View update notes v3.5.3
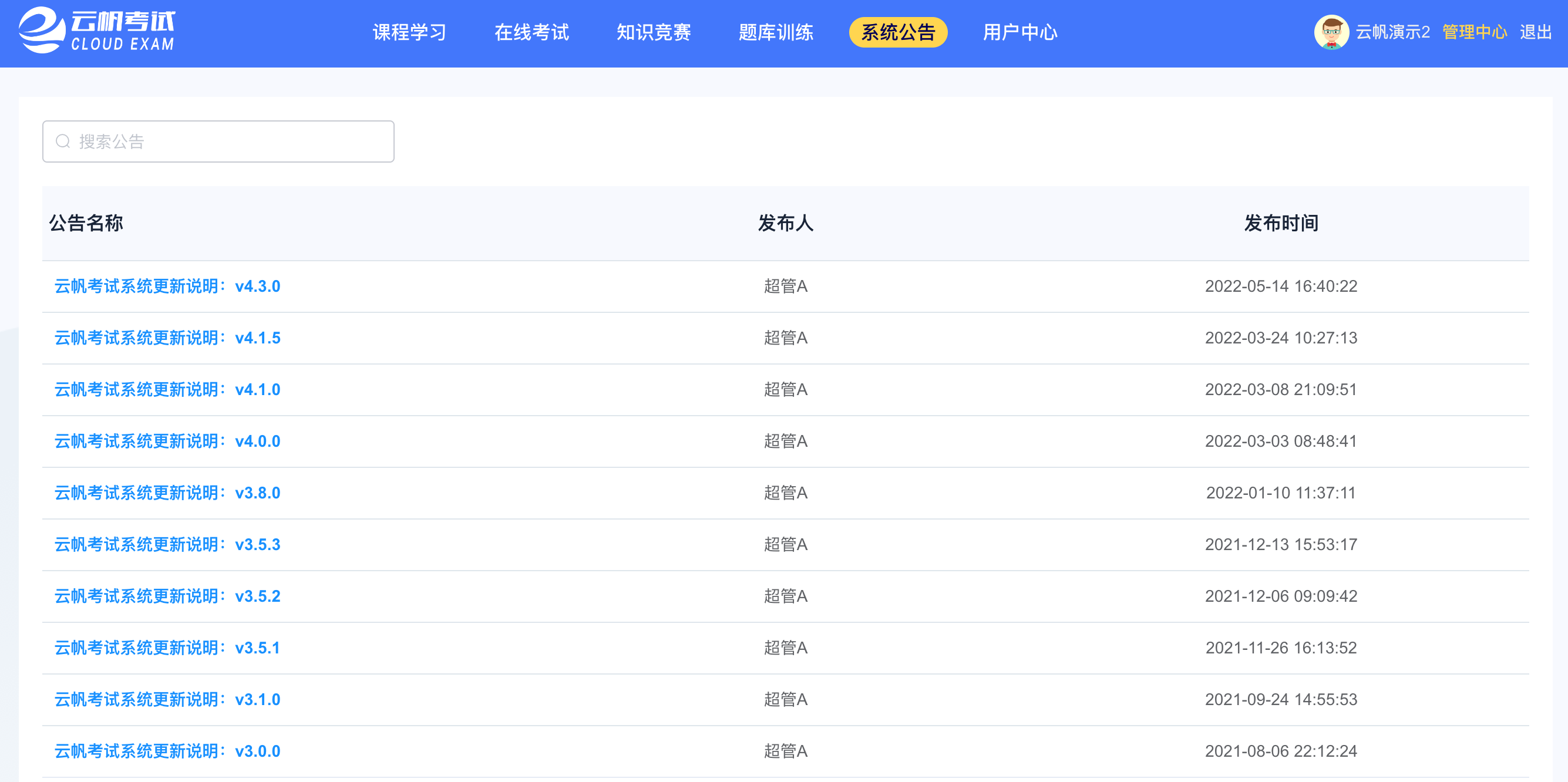The height and width of the screenshot is (782, 1568). 167,545
